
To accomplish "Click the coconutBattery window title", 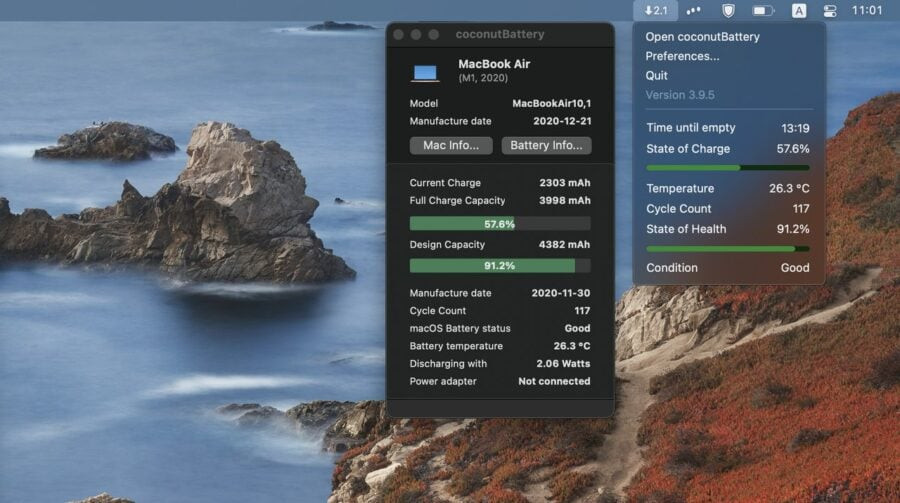I will coord(500,34).
